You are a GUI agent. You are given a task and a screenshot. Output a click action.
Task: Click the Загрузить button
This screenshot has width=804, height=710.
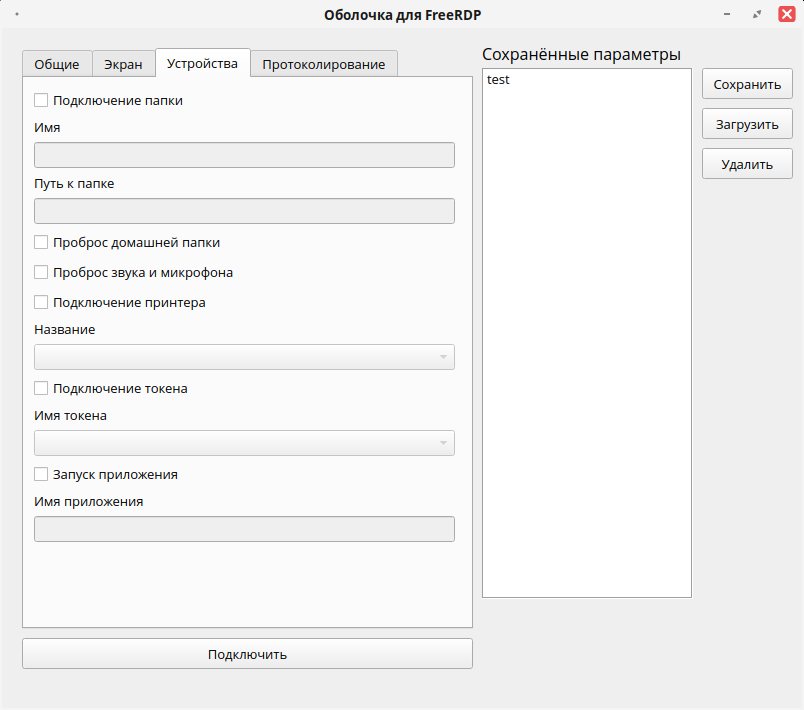tap(747, 124)
